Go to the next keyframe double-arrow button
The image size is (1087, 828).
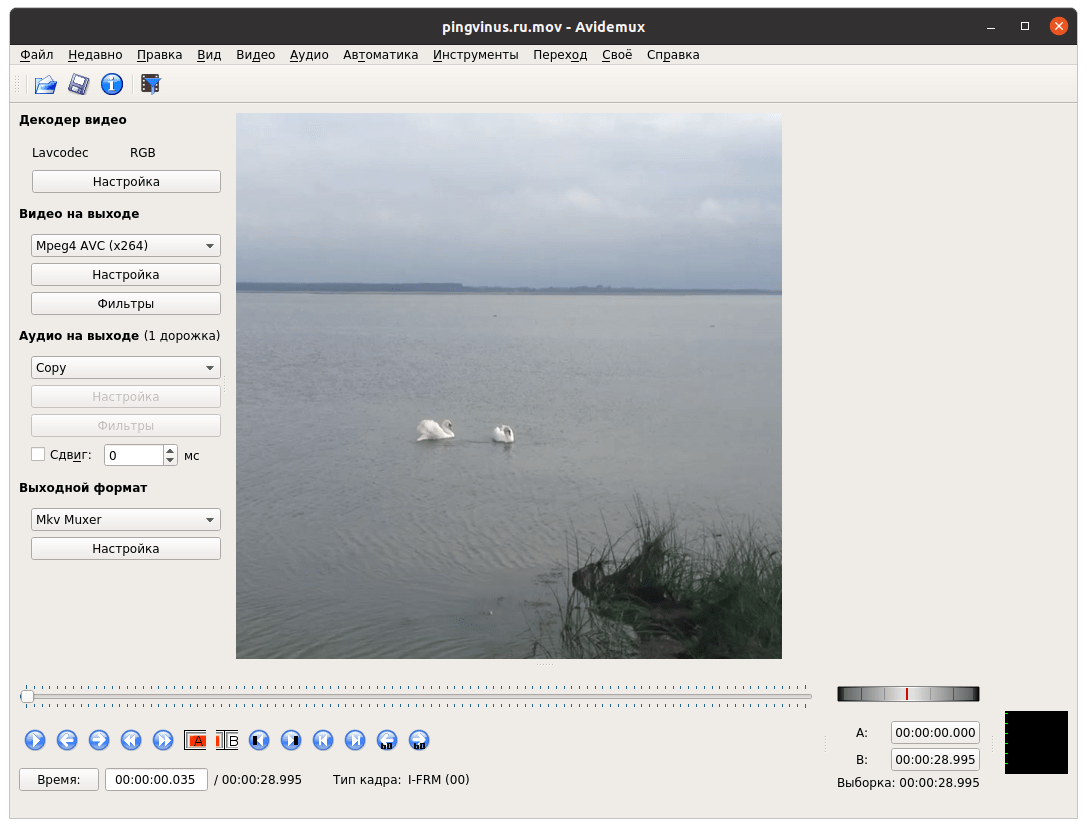163,740
